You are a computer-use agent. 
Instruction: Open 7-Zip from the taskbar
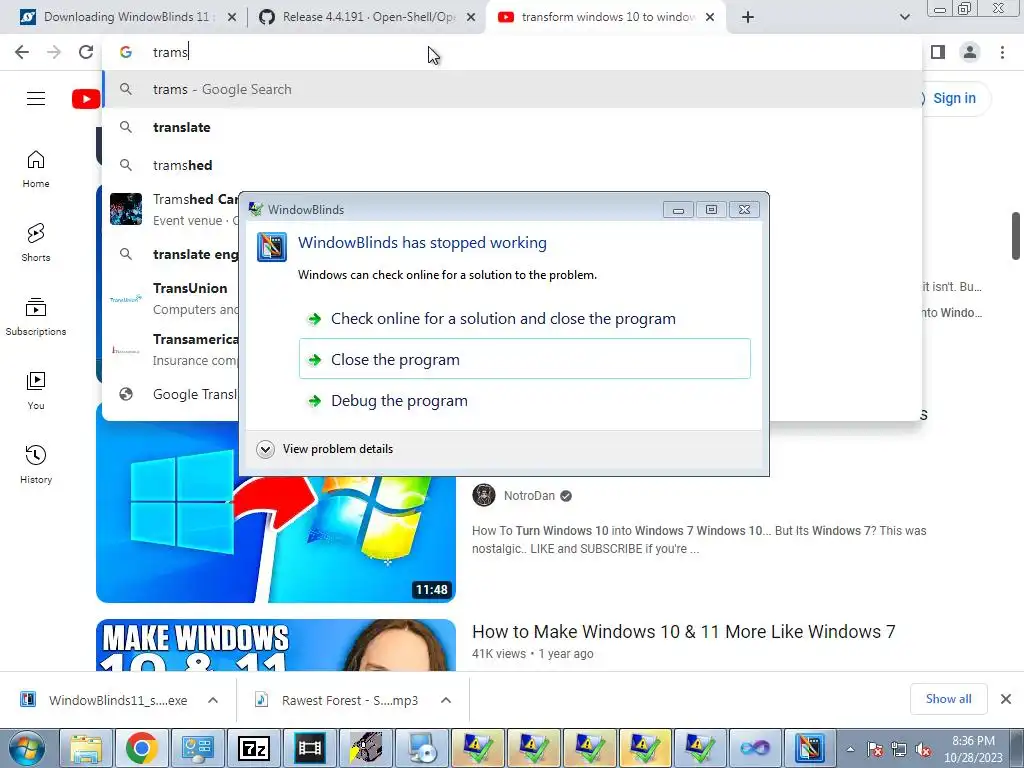point(254,748)
